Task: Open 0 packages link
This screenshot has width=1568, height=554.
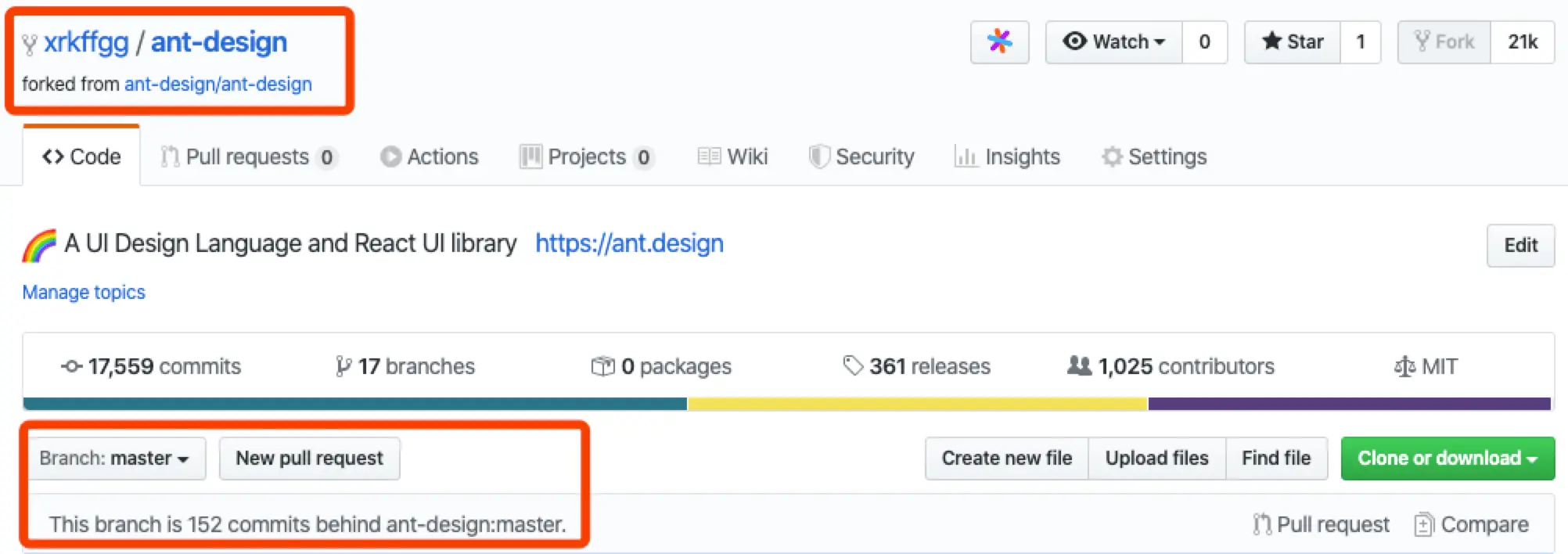Action: coord(661,366)
